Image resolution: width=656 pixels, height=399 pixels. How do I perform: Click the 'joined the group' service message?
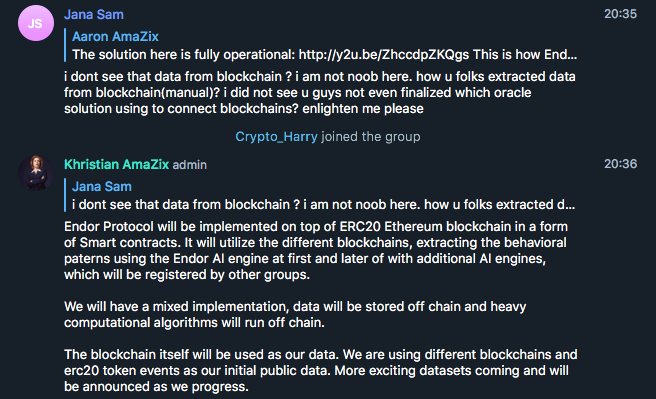371,137
